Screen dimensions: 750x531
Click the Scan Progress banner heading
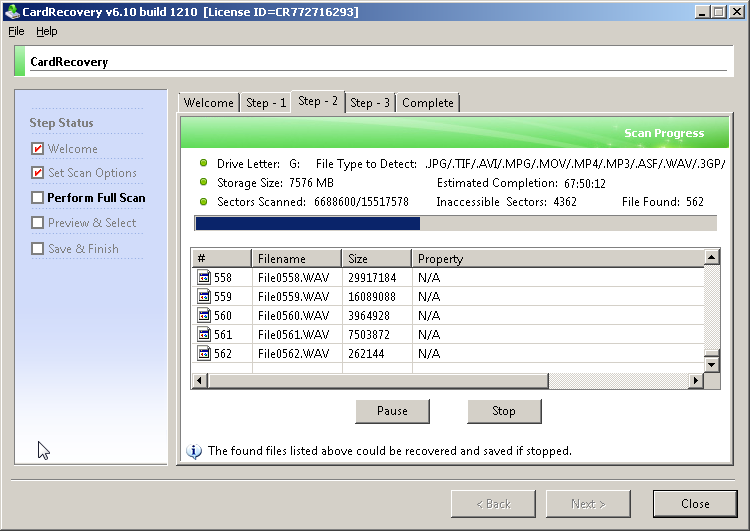(x=664, y=133)
